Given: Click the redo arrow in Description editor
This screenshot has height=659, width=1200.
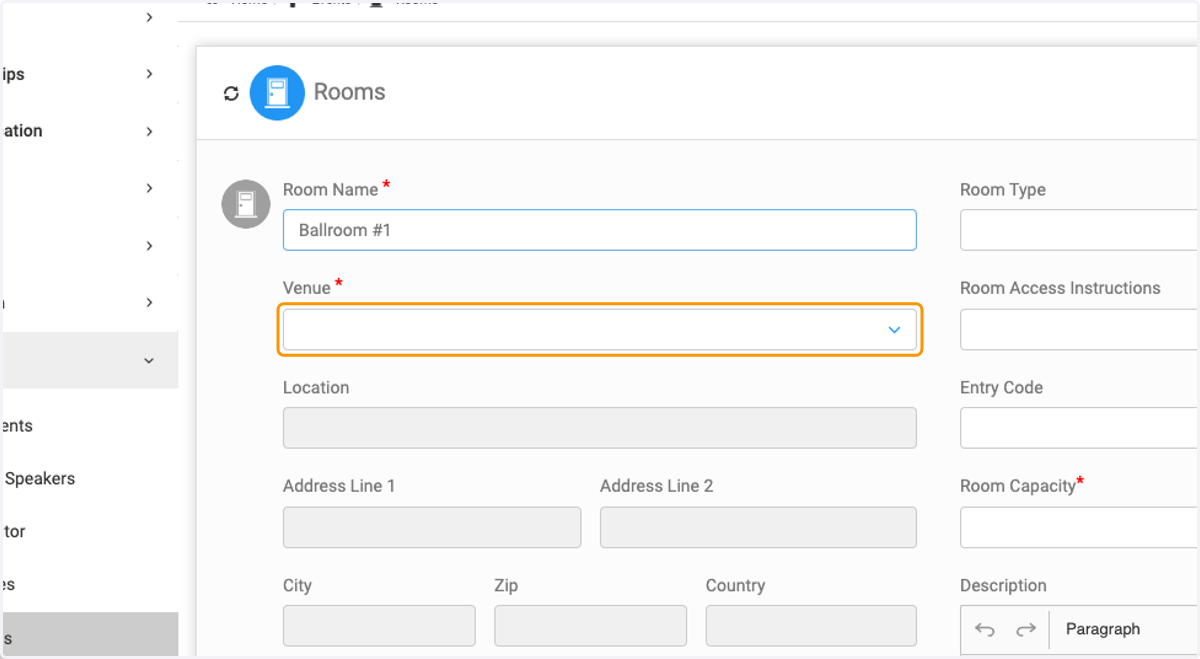Looking at the screenshot, I should click(1025, 629).
